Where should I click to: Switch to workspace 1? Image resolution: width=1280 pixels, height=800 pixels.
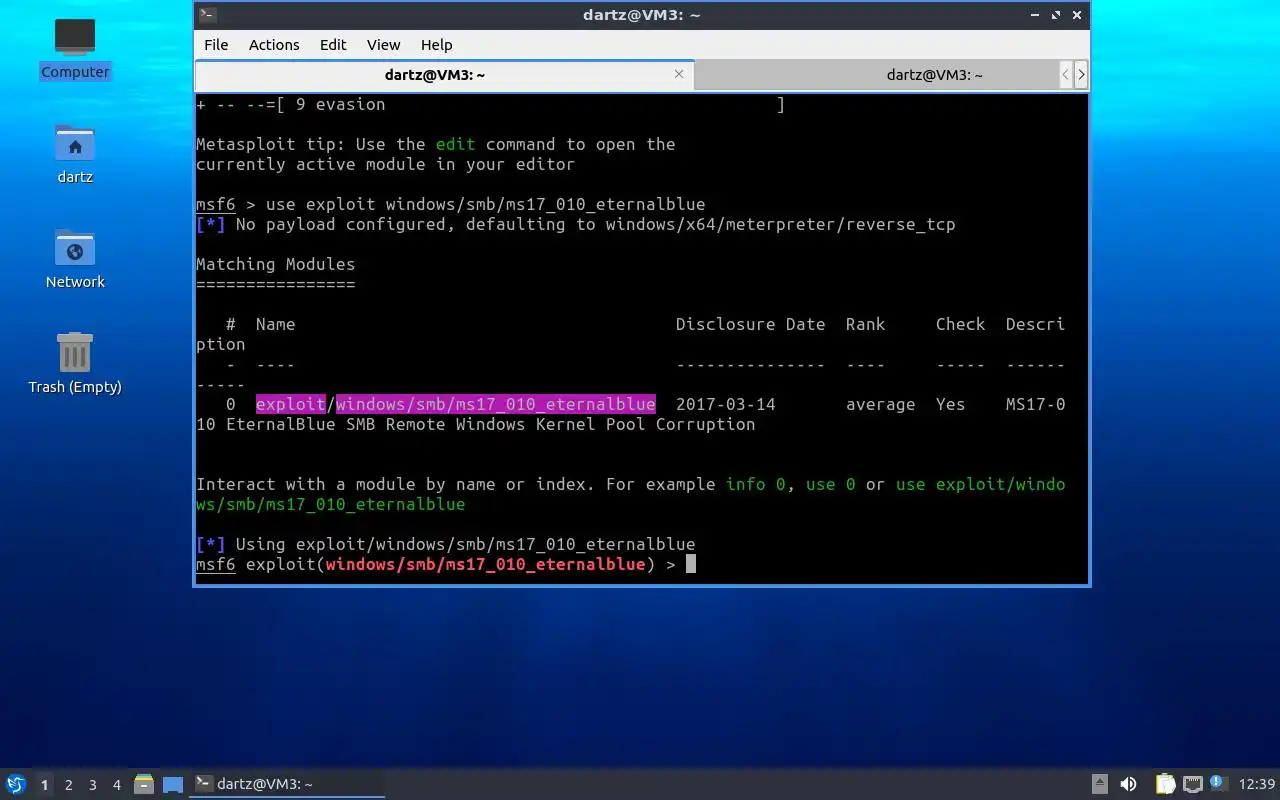[x=44, y=785]
